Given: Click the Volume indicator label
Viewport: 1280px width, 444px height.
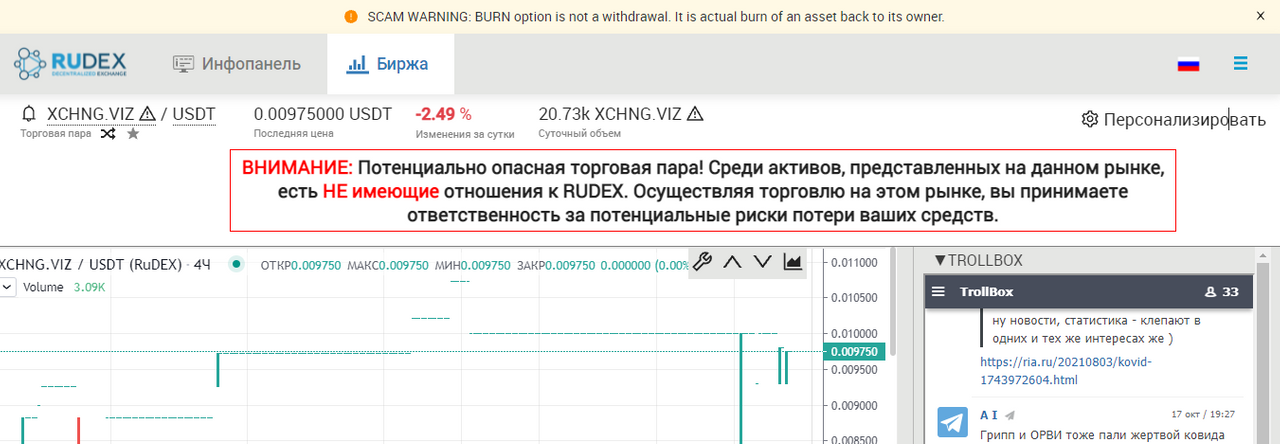Looking at the screenshot, I should click(43, 287).
